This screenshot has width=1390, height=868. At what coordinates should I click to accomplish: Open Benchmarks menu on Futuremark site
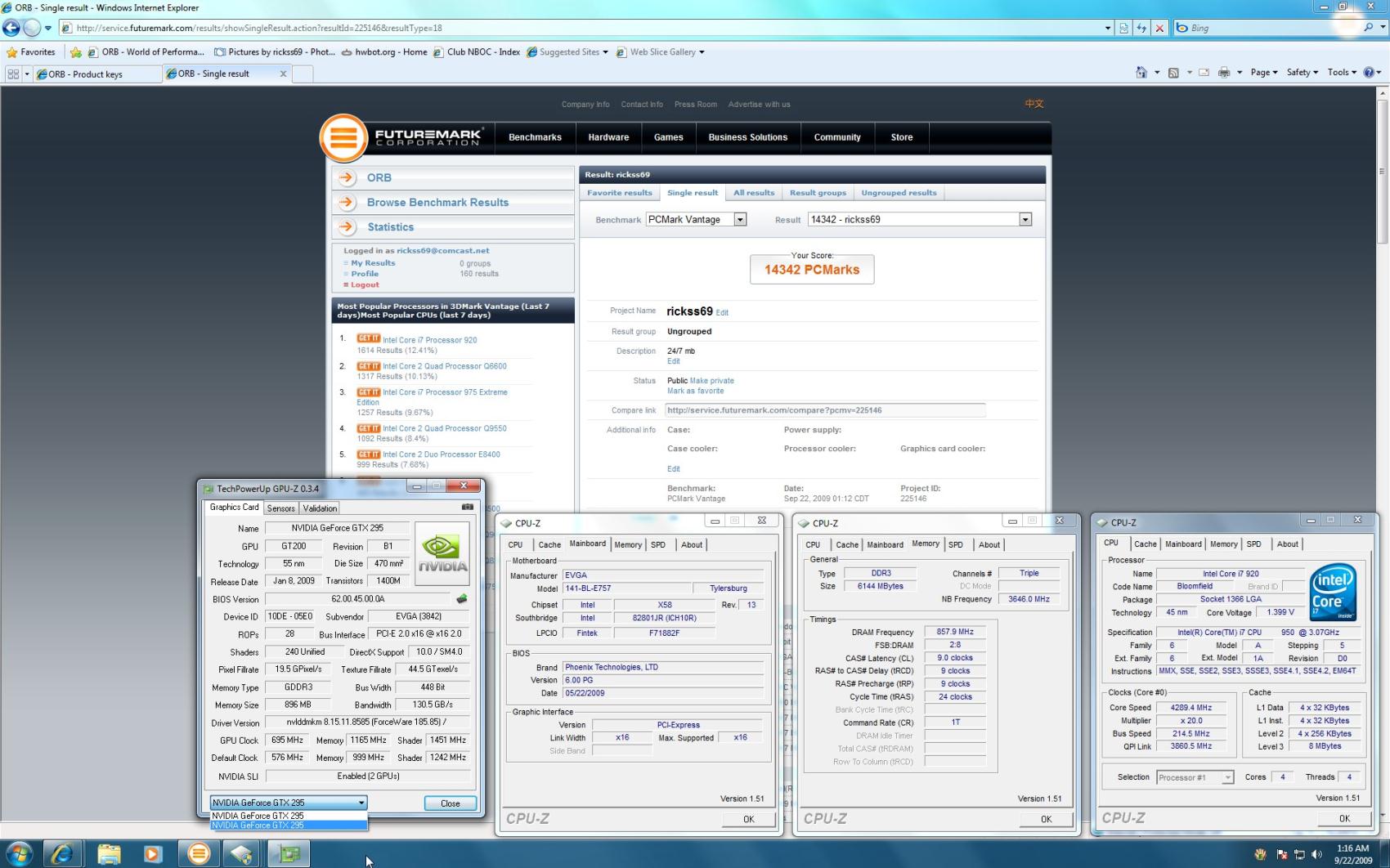[x=535, y=137]
